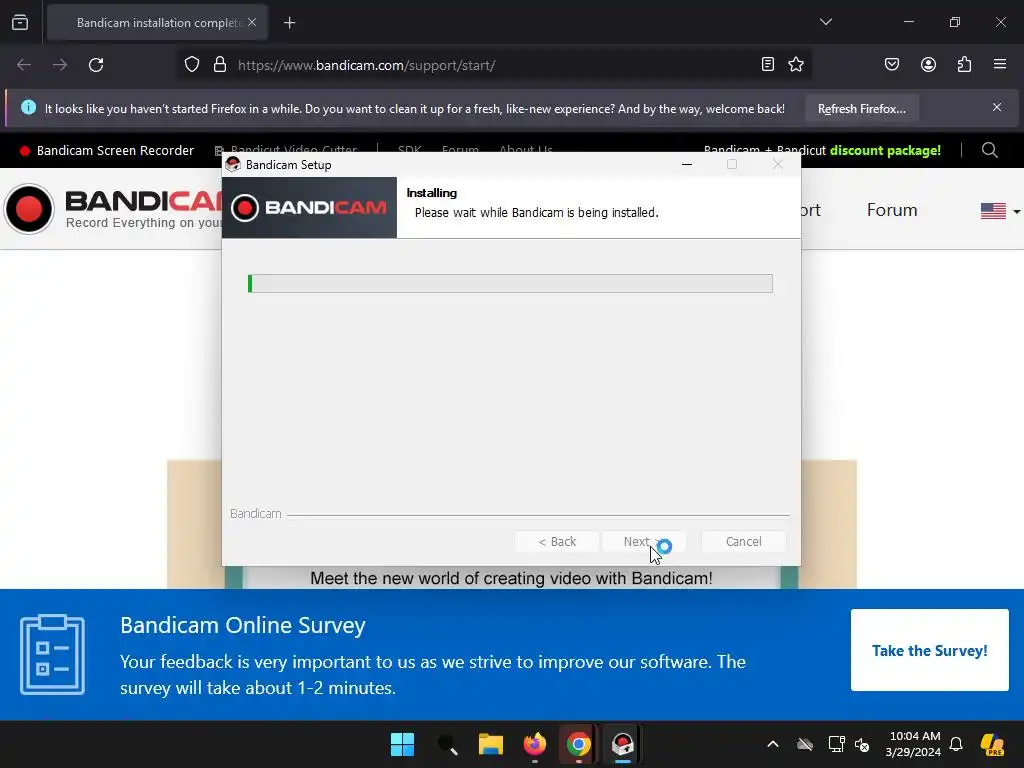The height and width of the screenshot is (768, 1024).
Task: Click Refresh Firefox... button
Action: click(x=861, y=108)
